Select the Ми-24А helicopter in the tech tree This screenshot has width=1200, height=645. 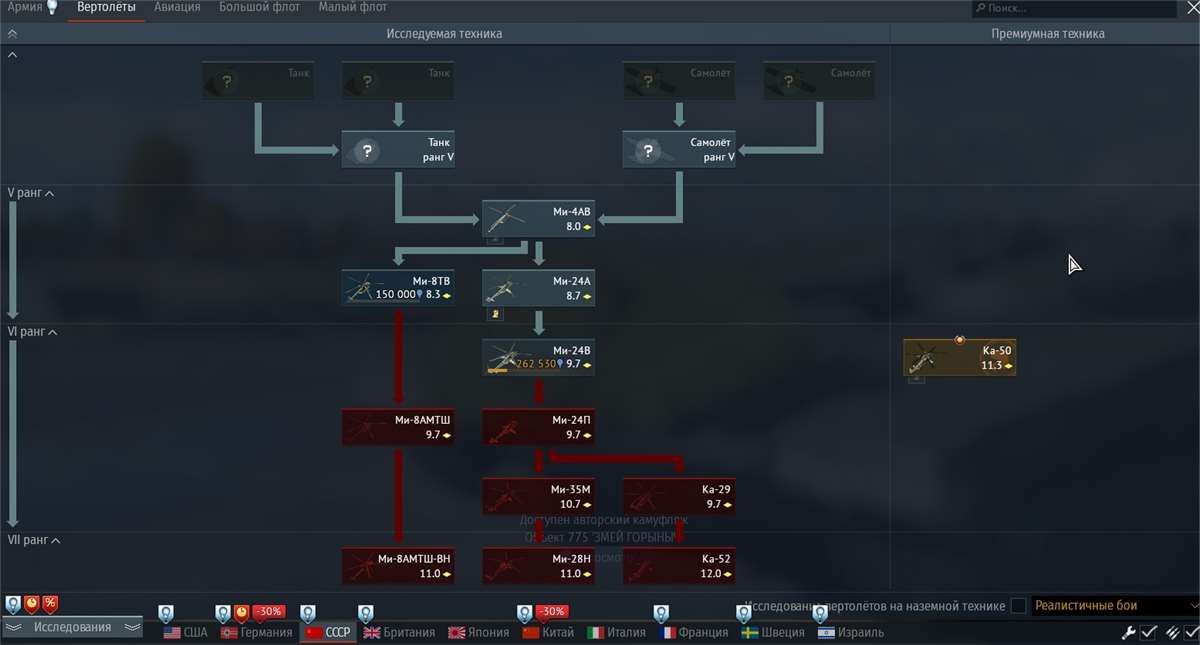[x=538, y=287]
